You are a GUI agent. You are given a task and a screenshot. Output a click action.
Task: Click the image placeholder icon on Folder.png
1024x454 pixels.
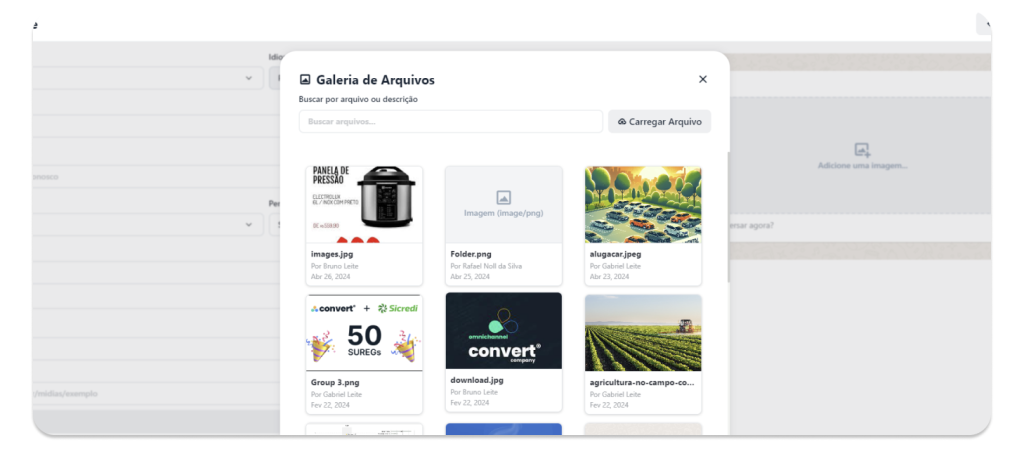tap(503, 197)
